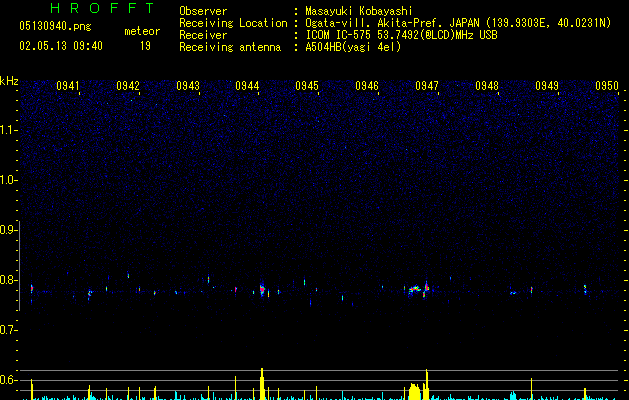Click the 0.8 kHz axis label
The image size is (629, 400).
coord(7,280)
